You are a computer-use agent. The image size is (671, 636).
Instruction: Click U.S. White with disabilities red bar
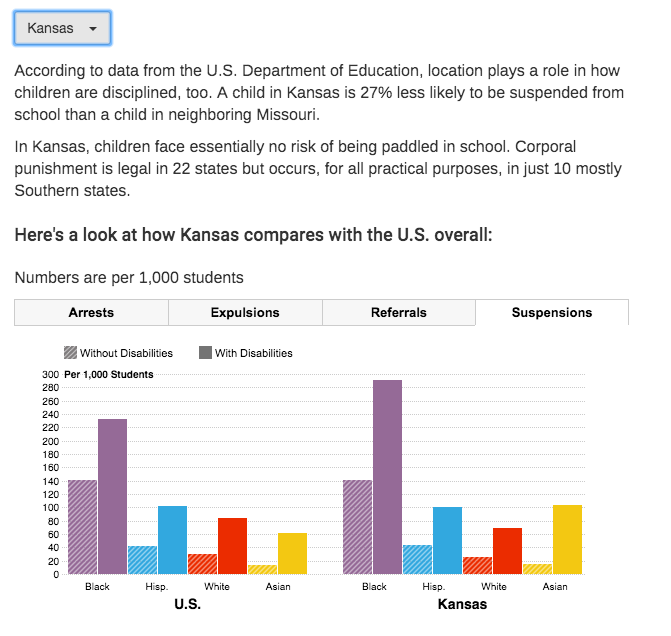232,546
